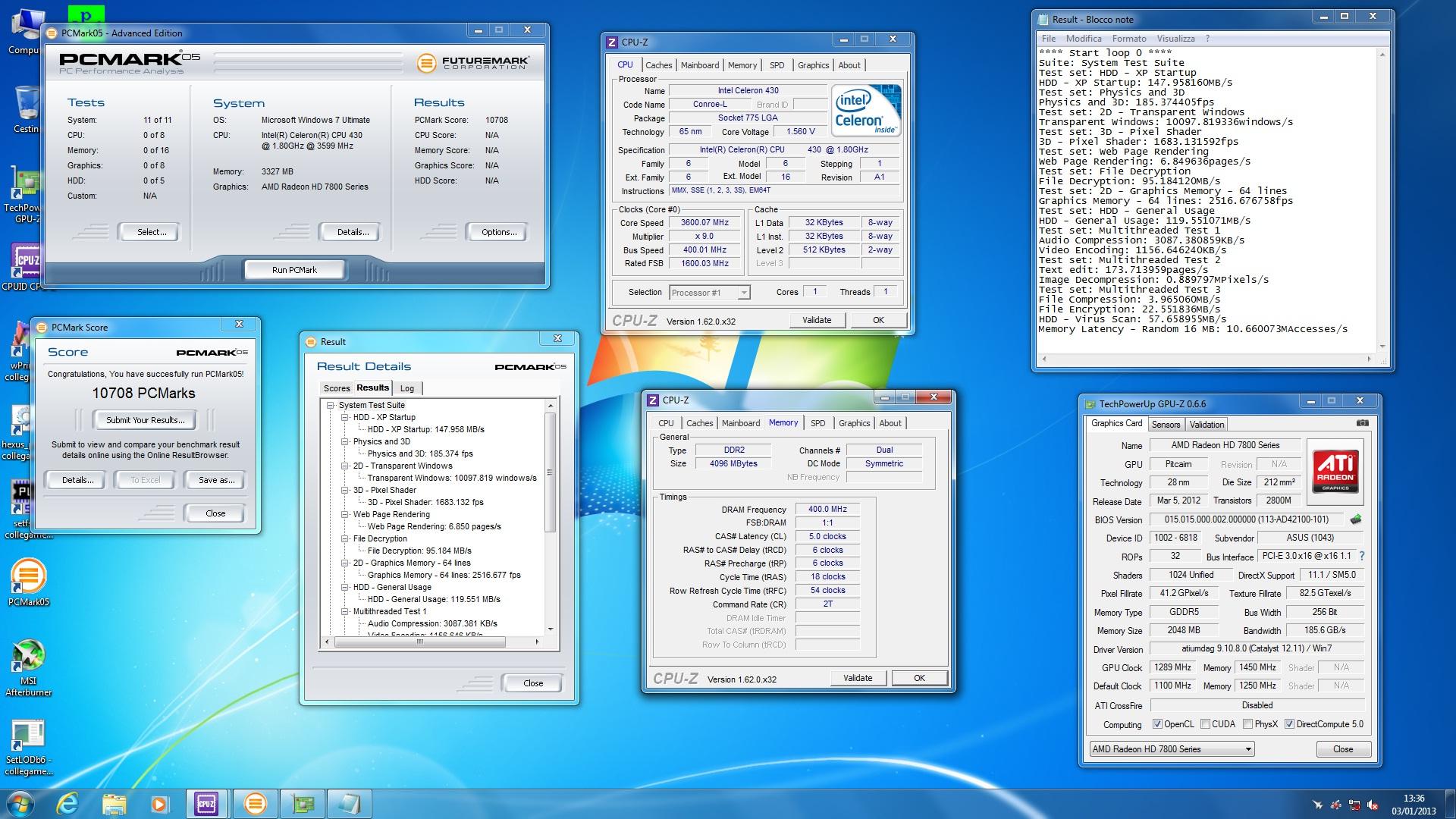Click the GPU-Z screenshot camera icon
This screenshot has width=1456, height=819.
tap(1363, 423)
